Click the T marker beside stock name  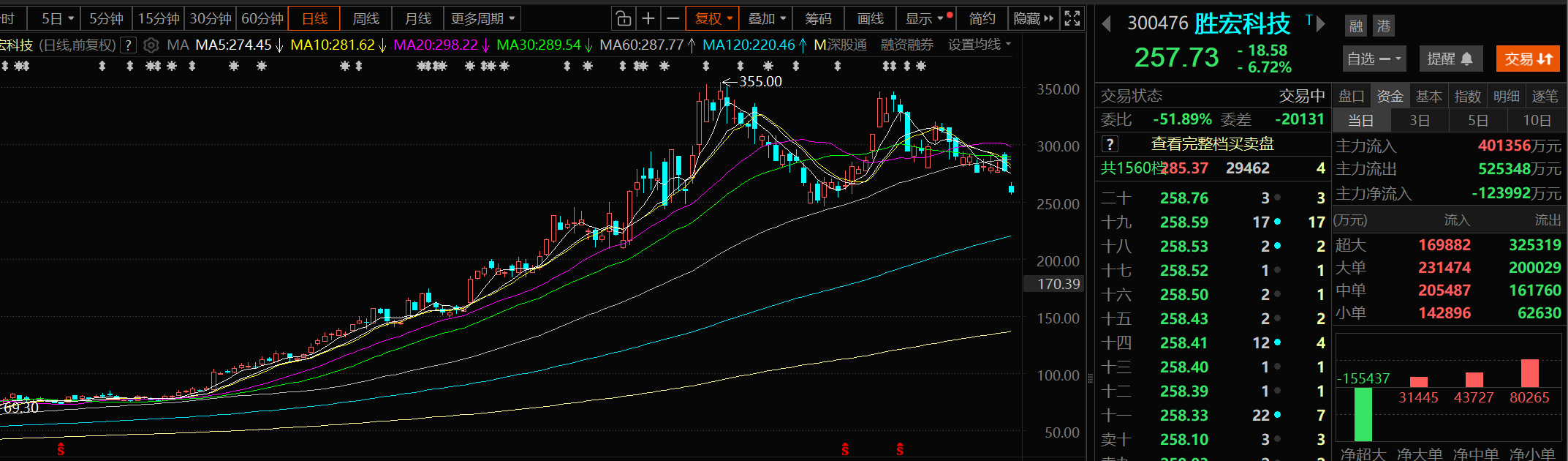click(1308, 20)
